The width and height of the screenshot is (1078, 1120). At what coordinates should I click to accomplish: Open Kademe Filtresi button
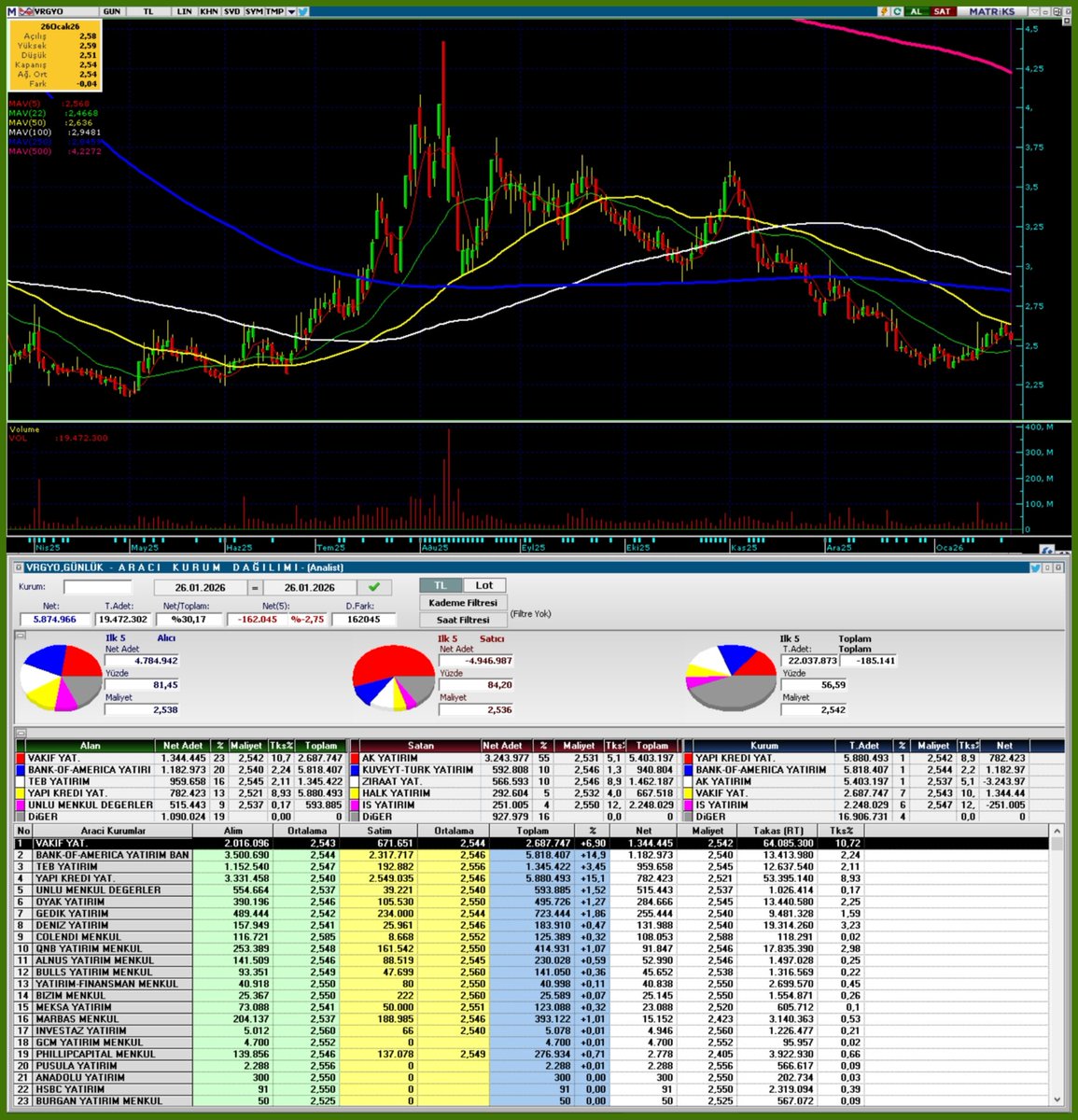pos(462,603)
